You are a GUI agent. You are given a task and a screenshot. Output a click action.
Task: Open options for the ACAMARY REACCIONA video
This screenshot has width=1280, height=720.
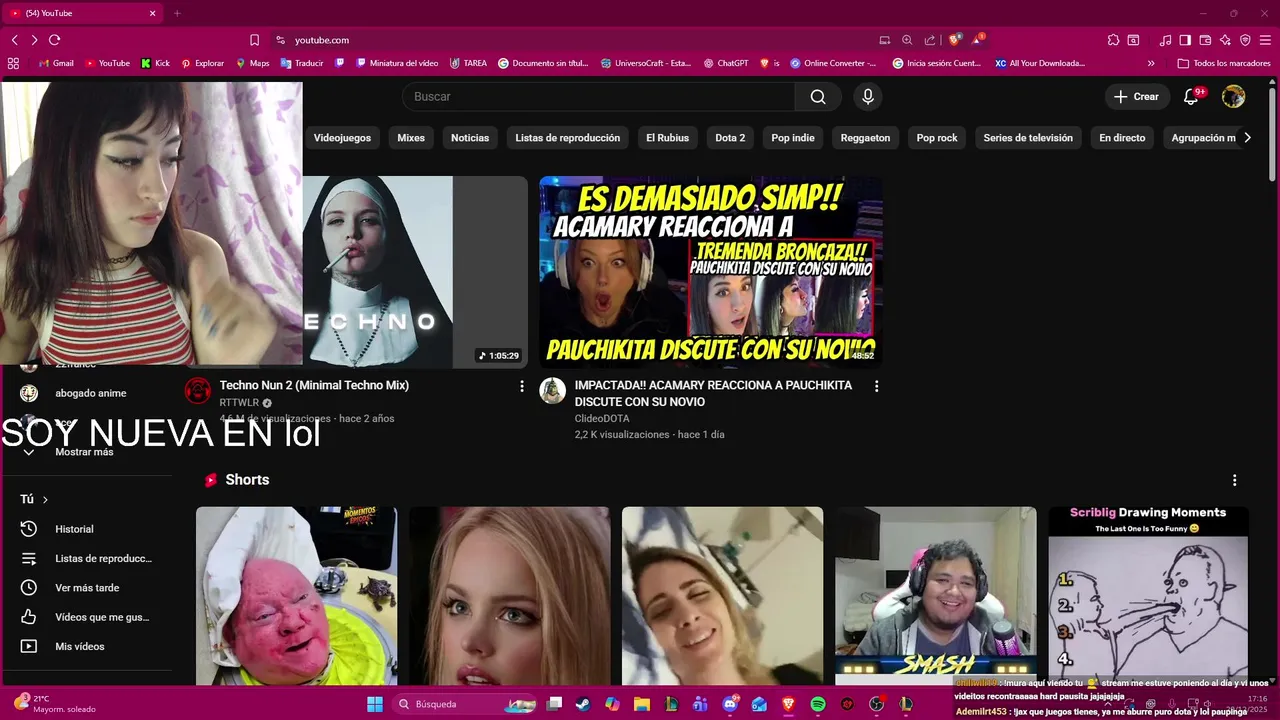click(877, 385)
